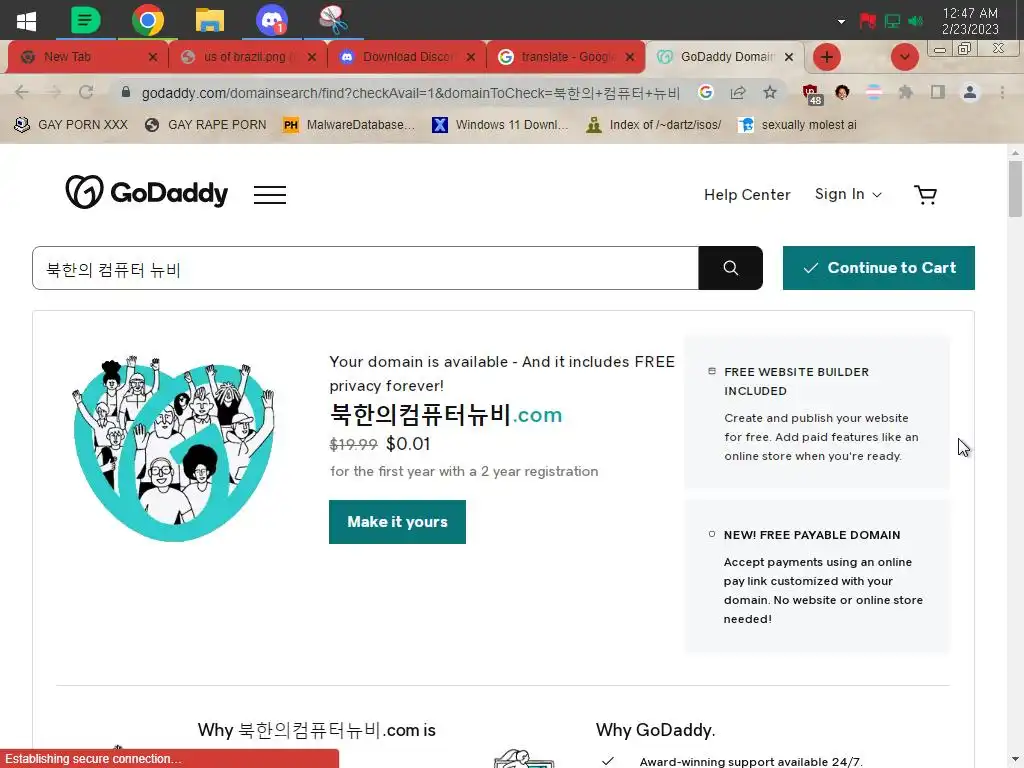Click the FREE WEBSITE BUILDER INCLUDED heading
Viewport: 1024px width, 768px height.
click(x=796, y=381)
